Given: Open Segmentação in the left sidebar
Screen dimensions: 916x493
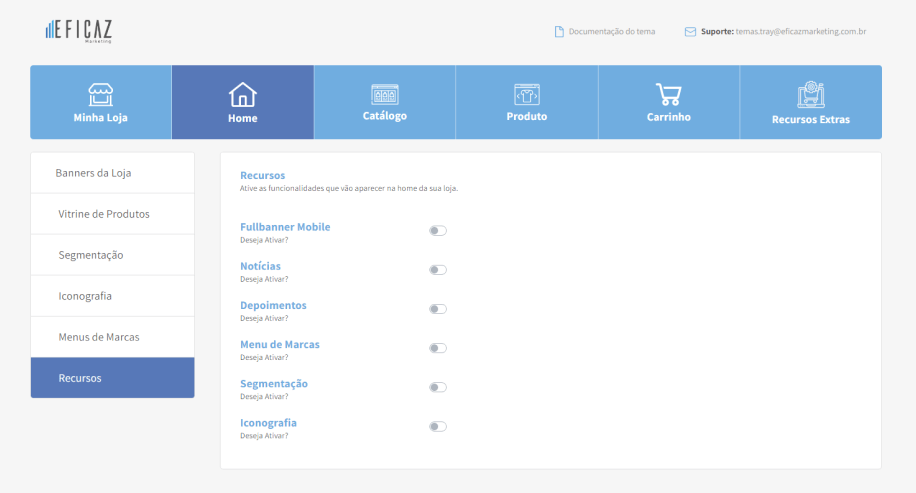Looking at the screenshot, I should 112,255.
